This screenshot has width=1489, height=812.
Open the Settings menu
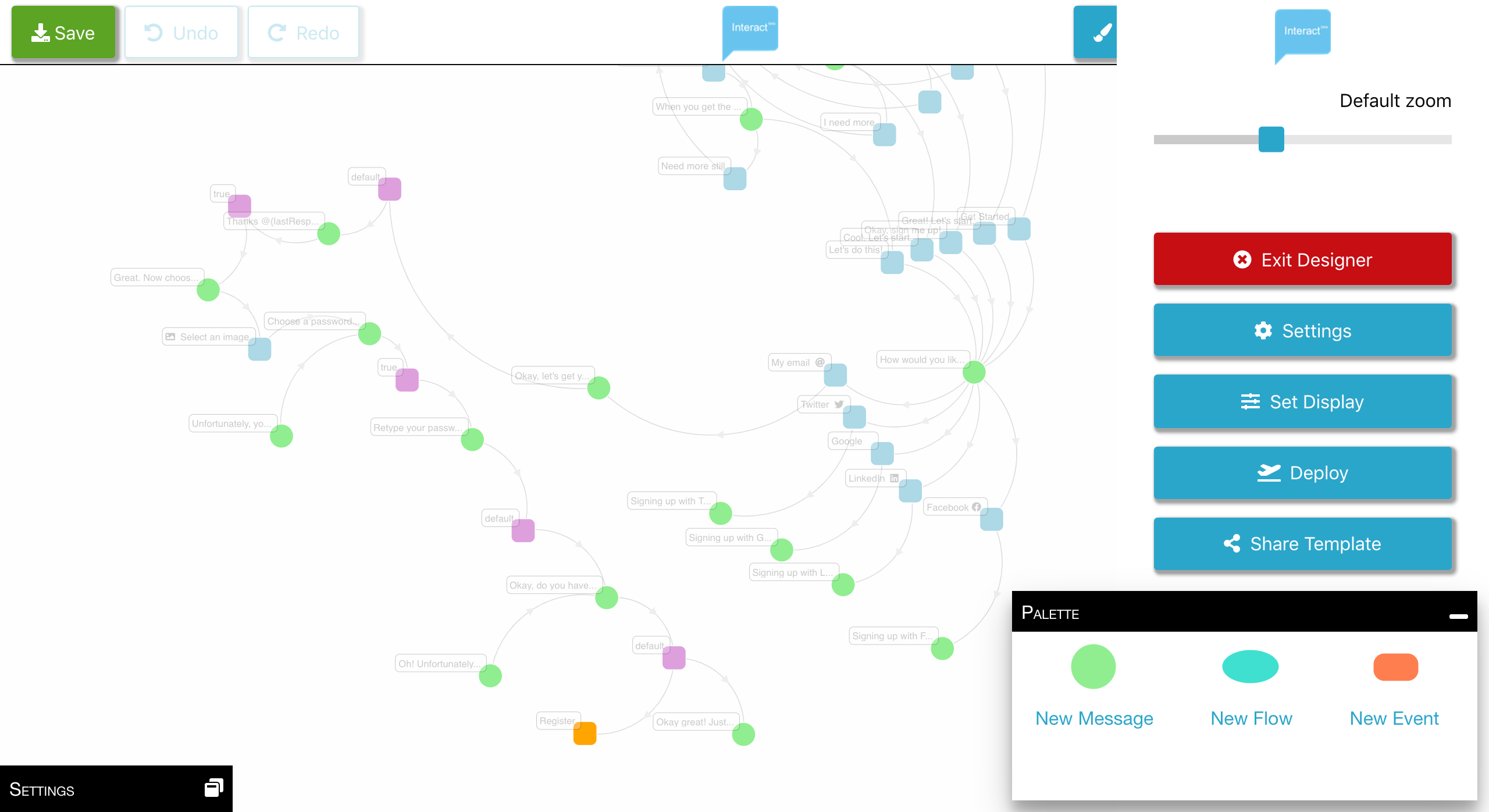tap(1302, 330)
